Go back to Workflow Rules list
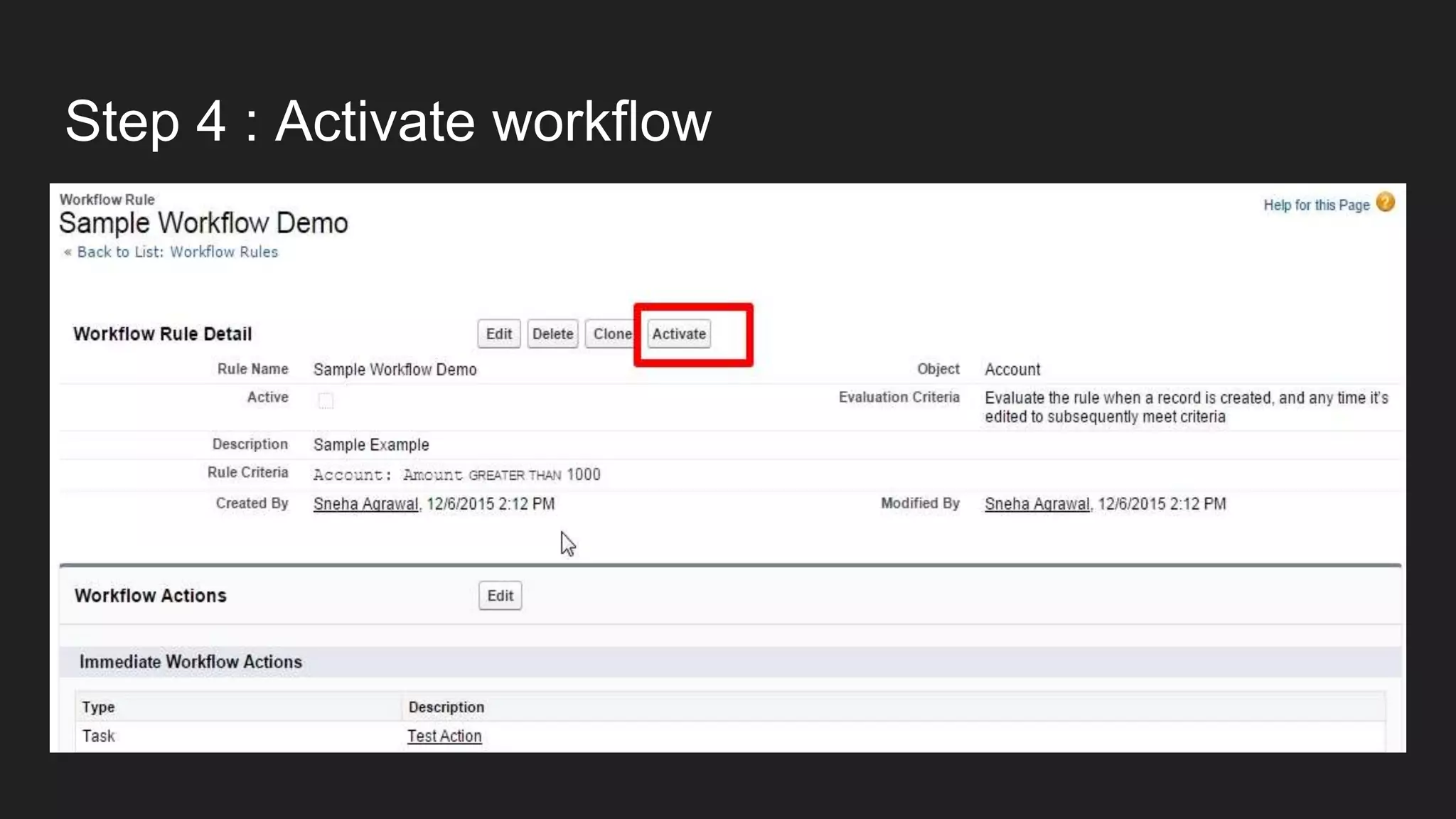The image size is (1456, 819). point(177,252)
